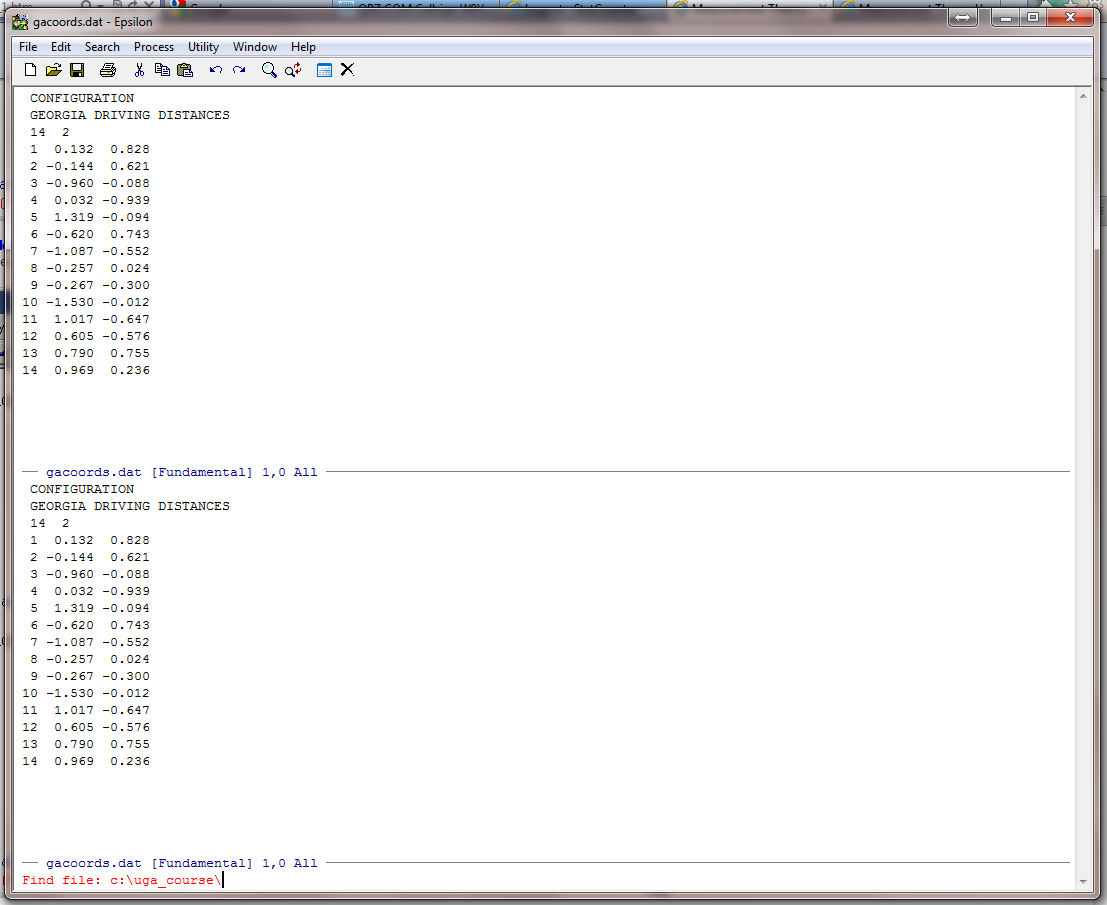Open the search-and-replace tool icon
1107x905 pixels.
tap(293, 70)
